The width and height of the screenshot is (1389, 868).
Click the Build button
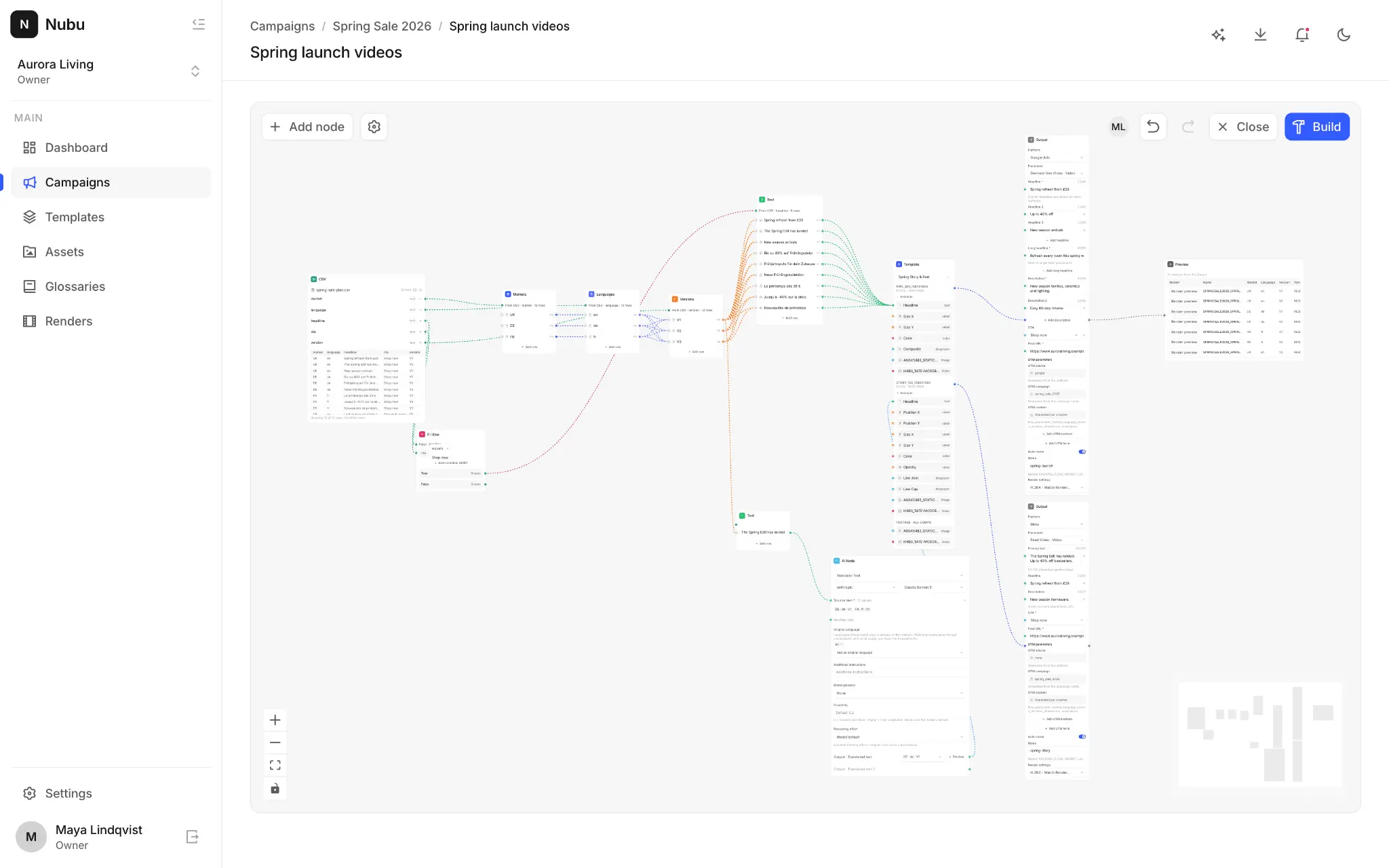click(1317, 127)
